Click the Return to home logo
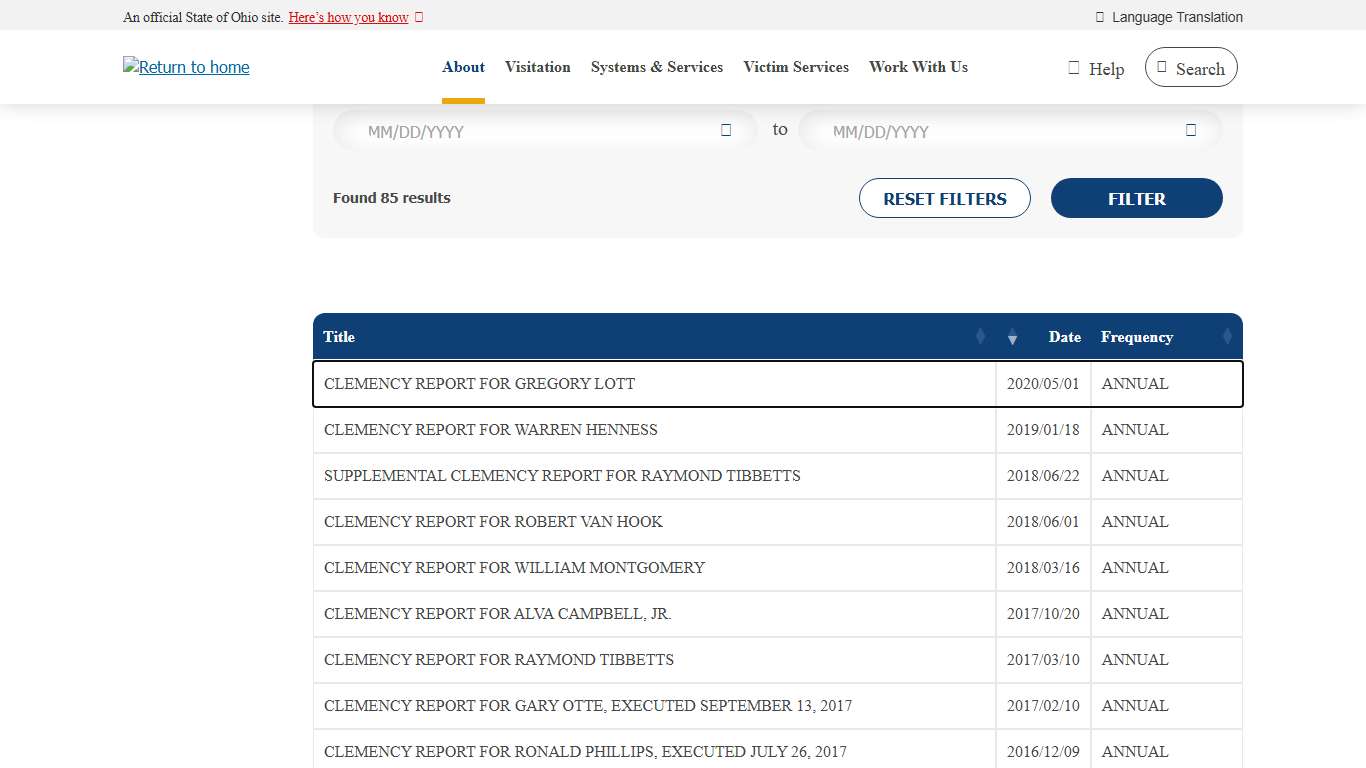The image size is (1366, 768). [186, 67]
